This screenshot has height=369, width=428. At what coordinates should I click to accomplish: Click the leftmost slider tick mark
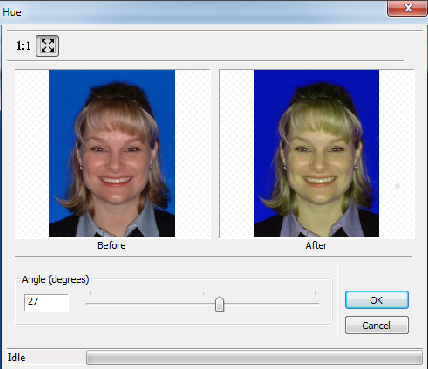[x=90, y=293]
